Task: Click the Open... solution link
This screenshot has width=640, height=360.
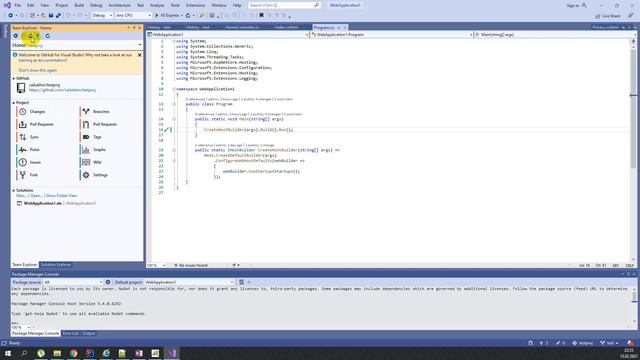Action: (x=36, y=196)
